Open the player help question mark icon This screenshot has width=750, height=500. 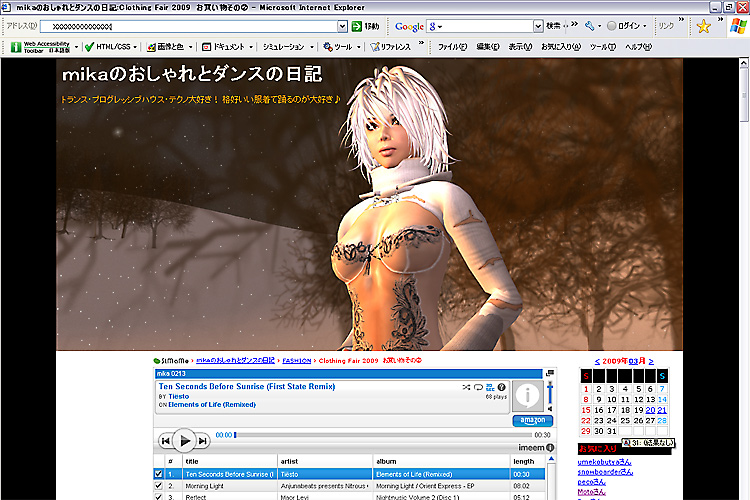click(x=502, y=387)
